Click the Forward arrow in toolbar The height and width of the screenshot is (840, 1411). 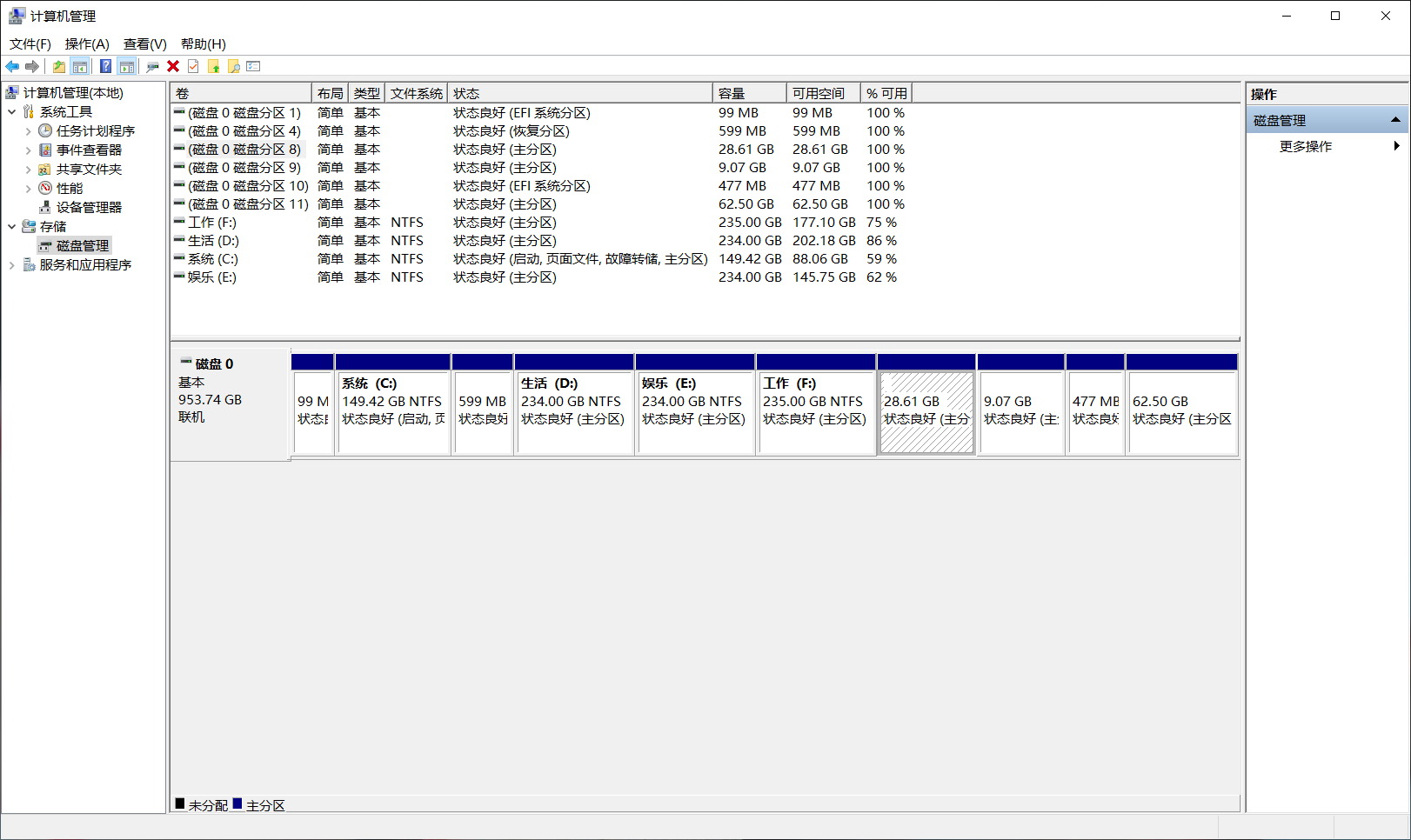(32, 66)
